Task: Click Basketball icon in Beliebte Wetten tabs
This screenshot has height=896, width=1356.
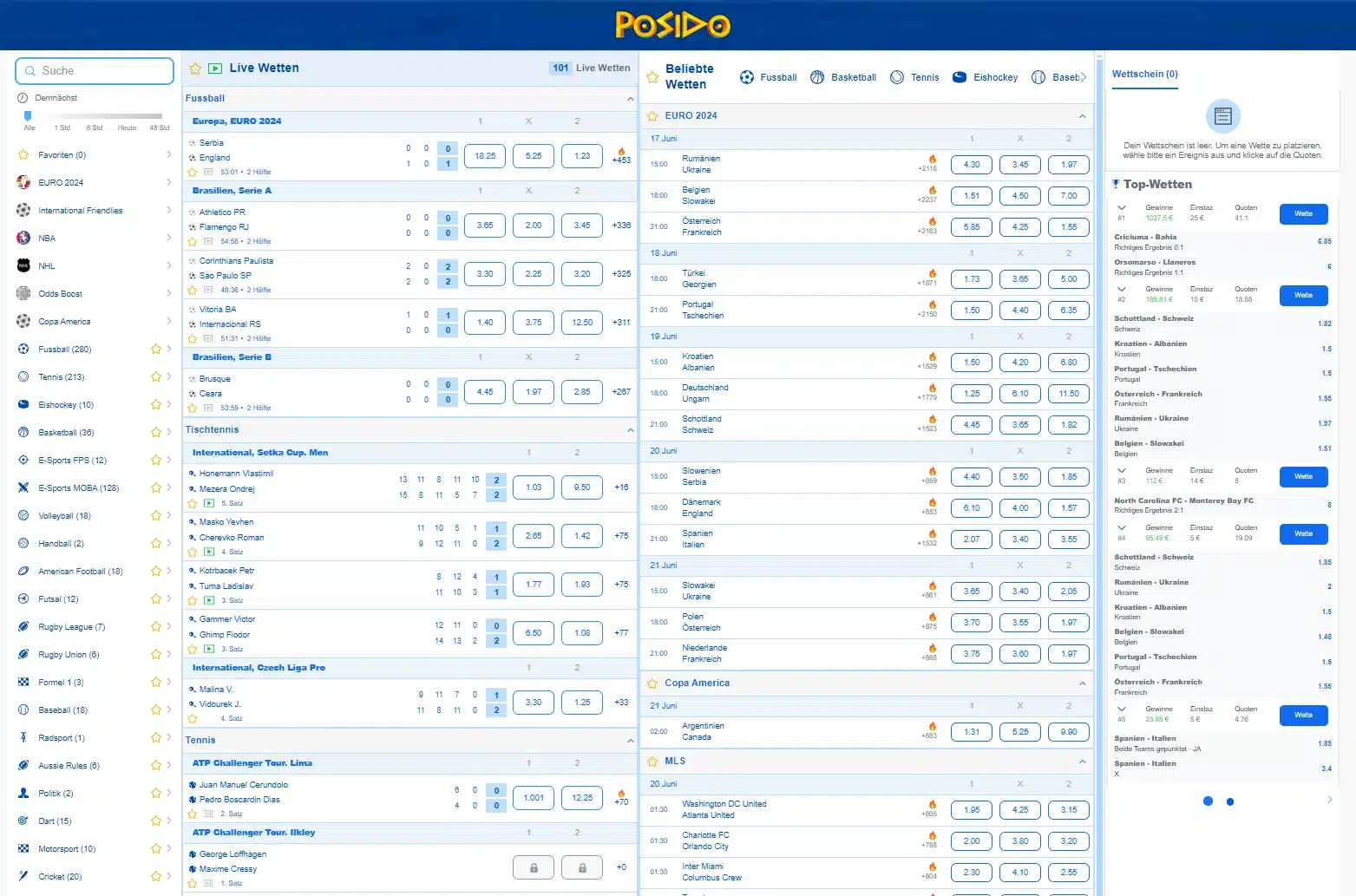Action: pyautogui.click(x=817, y=77)
